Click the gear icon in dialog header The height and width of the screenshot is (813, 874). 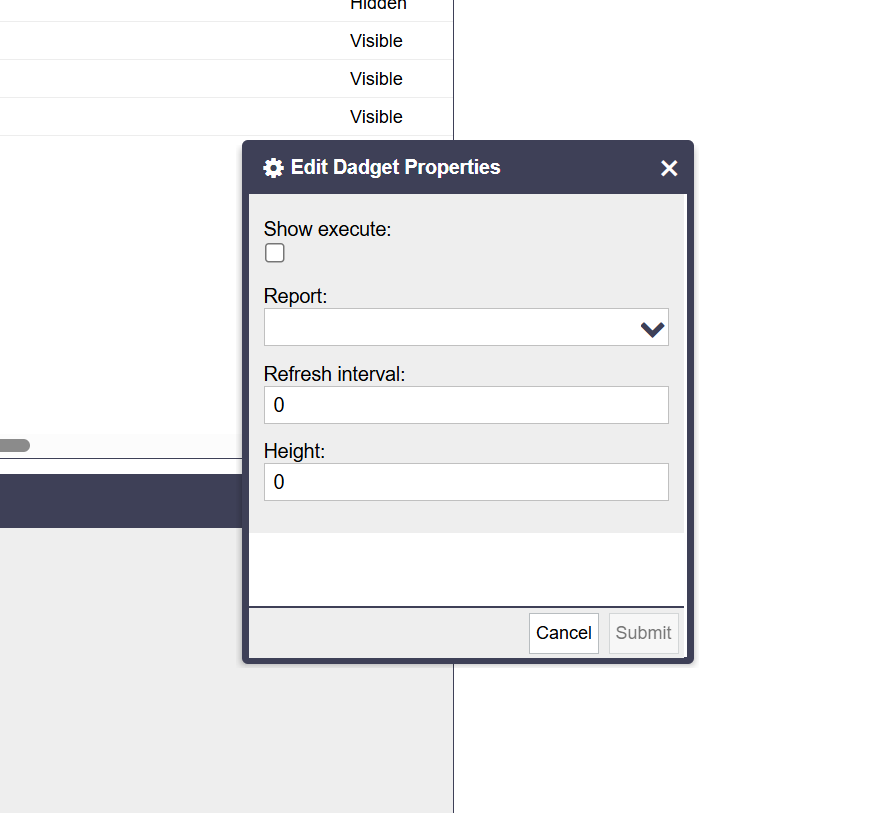coord(273,168)
